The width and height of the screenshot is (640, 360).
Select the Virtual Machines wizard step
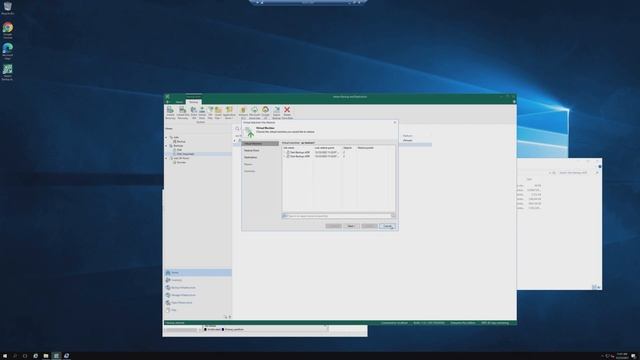[x=260, y=144]
